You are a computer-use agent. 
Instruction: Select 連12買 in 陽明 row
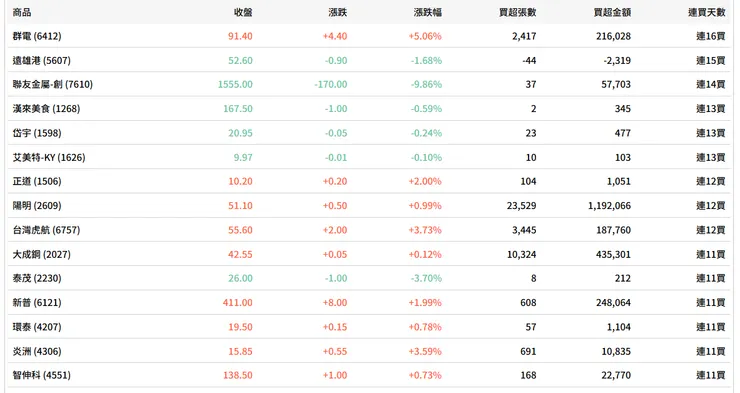pos(711,206)
